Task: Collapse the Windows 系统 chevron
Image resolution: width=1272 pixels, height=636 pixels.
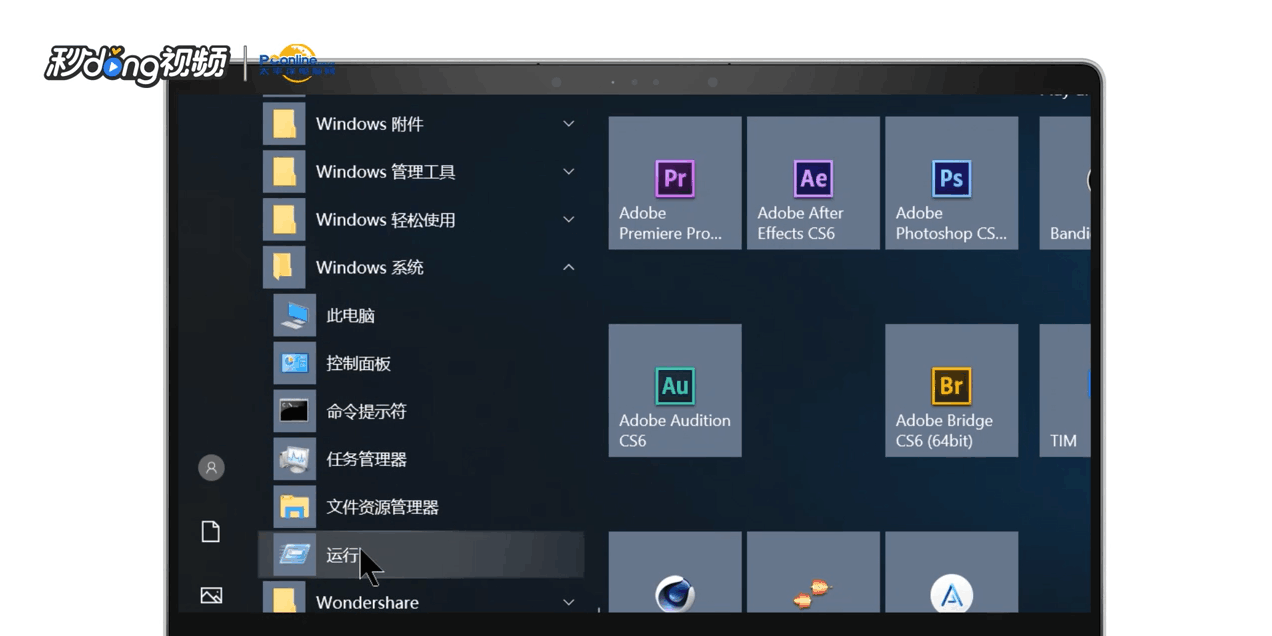Action: pos(568,267)
